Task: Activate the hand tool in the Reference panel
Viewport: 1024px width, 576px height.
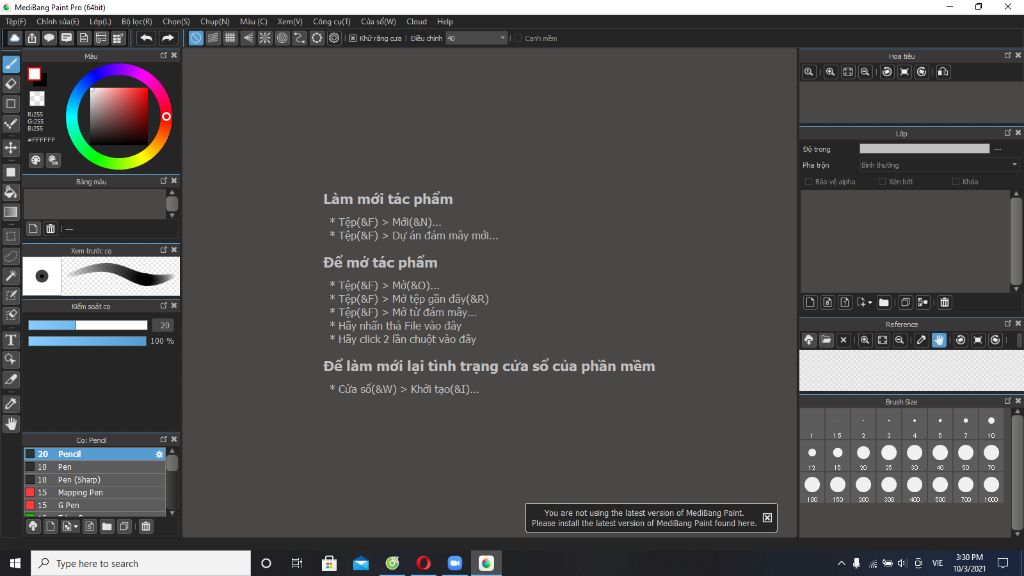Action: 939,340
